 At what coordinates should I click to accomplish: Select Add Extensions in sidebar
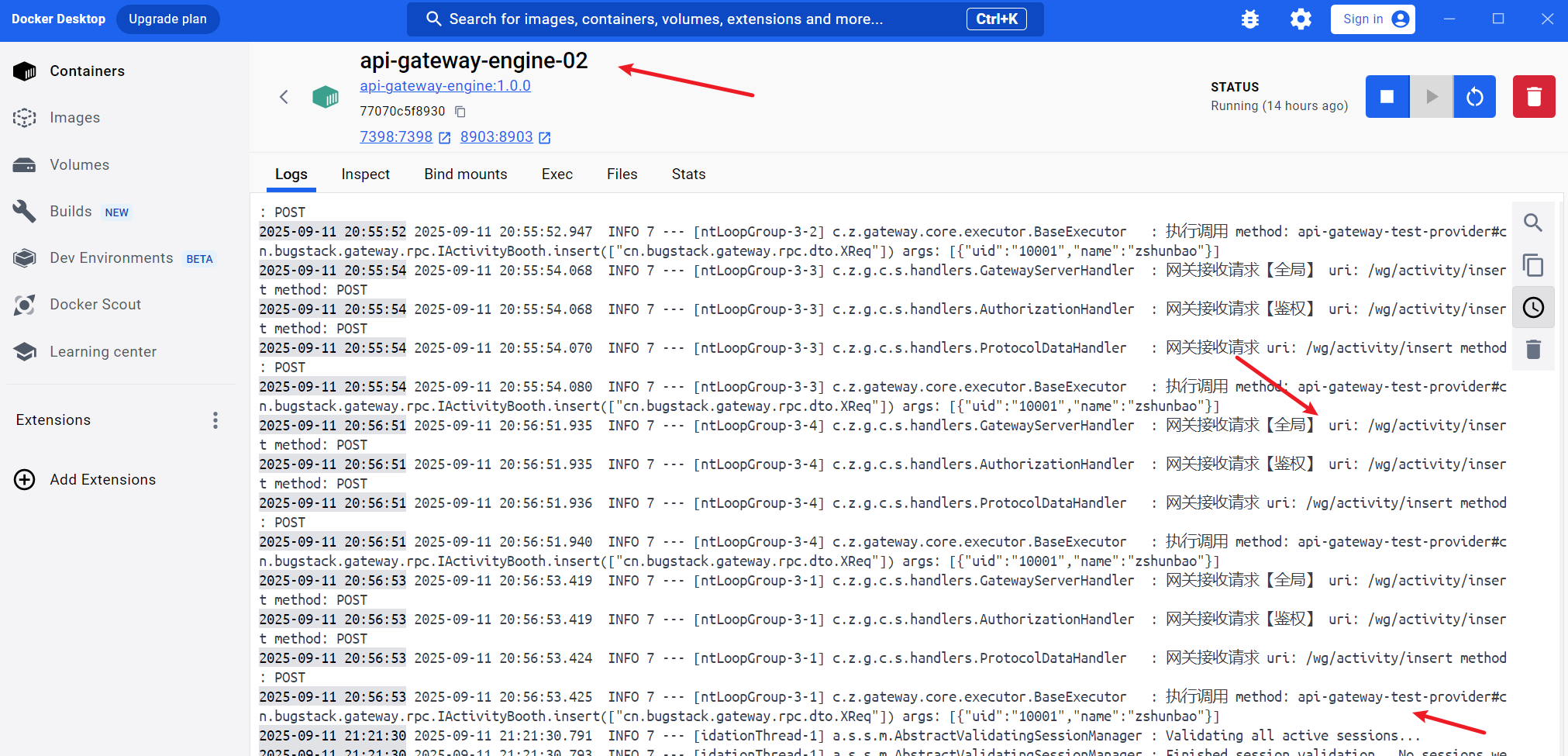102,480
